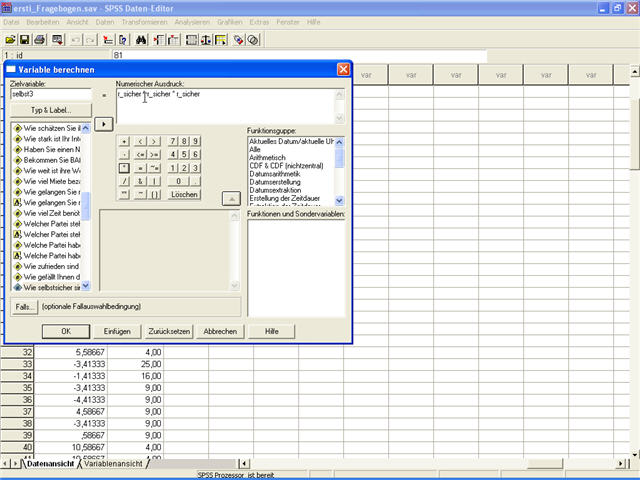
Task: Click the Zielvariable input field
Action: [50, 94]
